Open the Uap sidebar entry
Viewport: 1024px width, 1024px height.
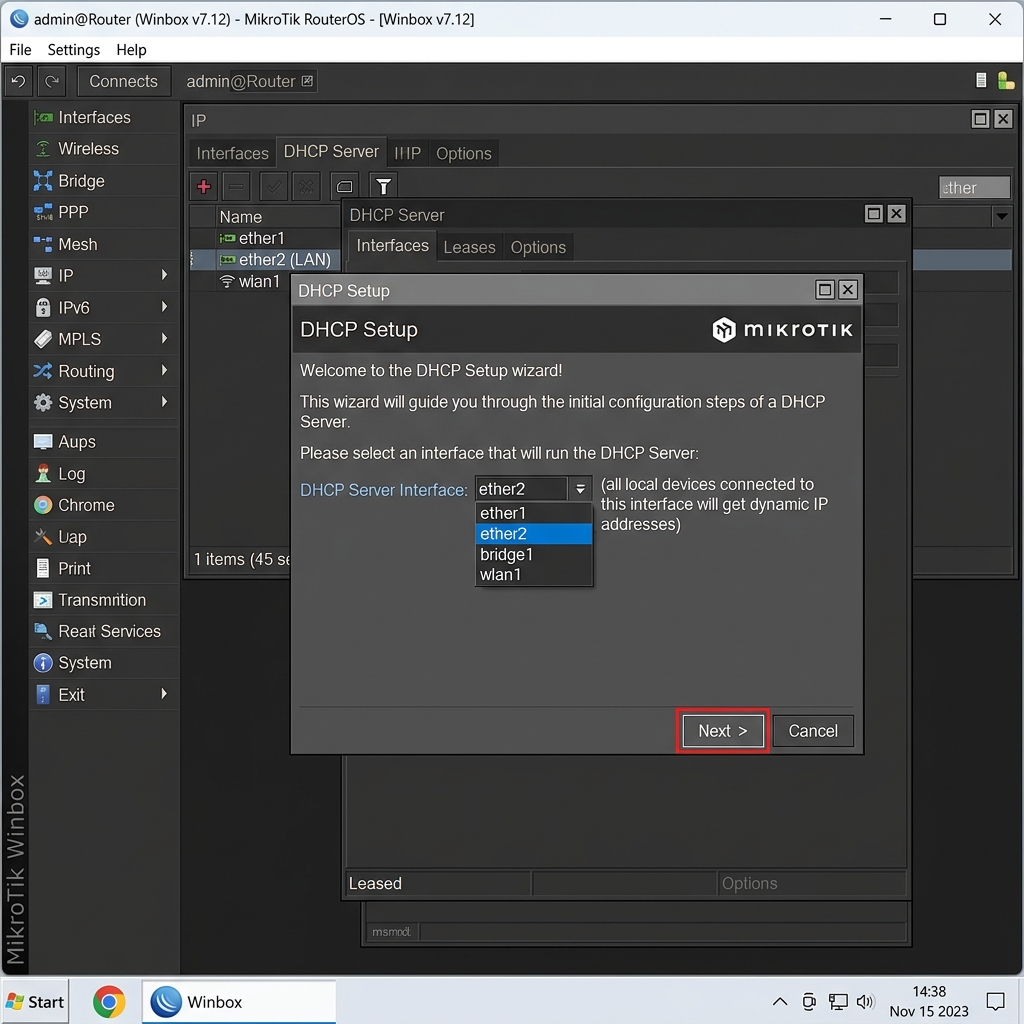(103, 537)
